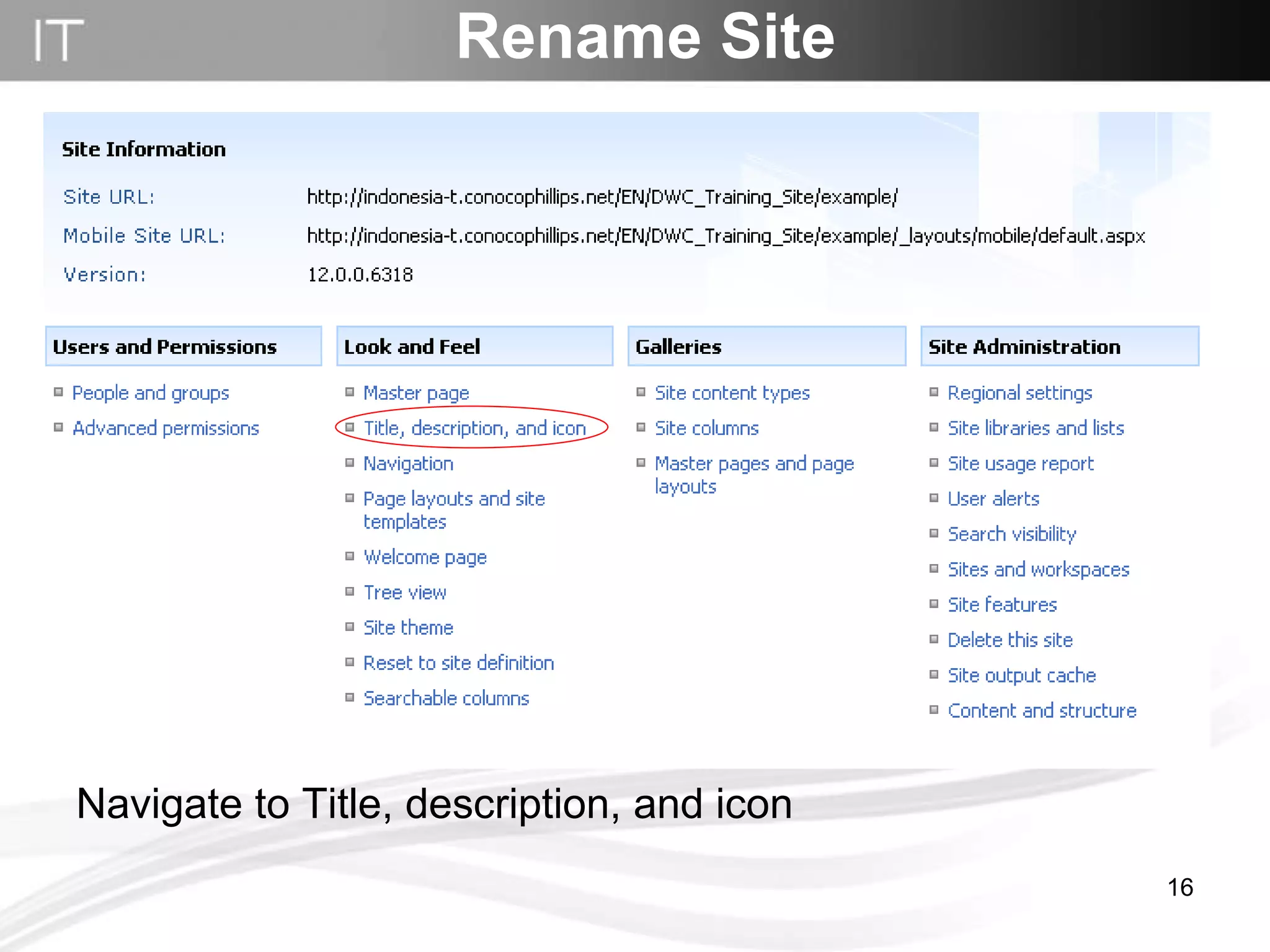
Task: Click the 'Mobile Site URL:' label
Action: pyautogui.click(x=144, y=236)
